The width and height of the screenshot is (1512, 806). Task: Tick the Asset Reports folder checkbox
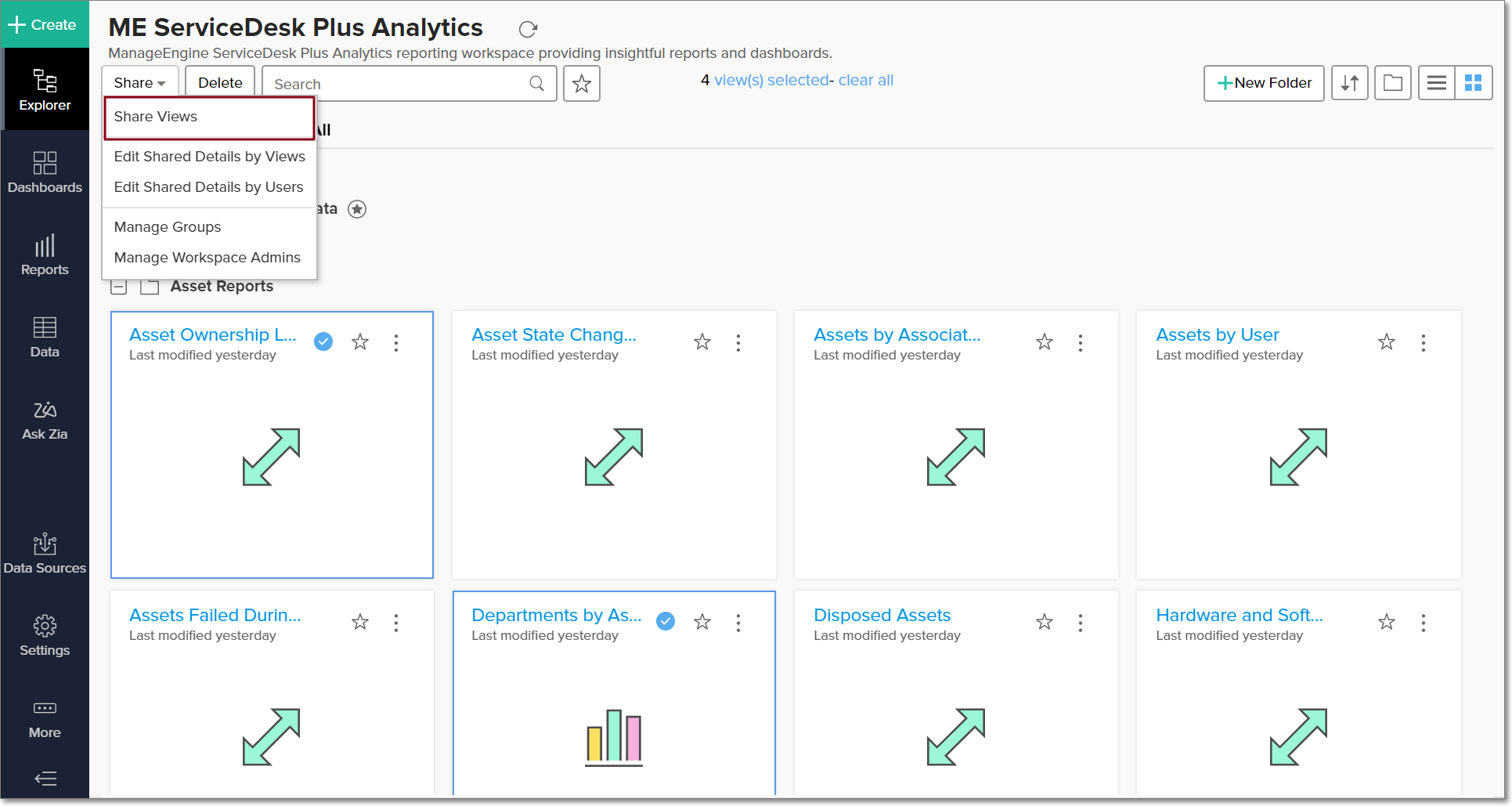point(150,287)
